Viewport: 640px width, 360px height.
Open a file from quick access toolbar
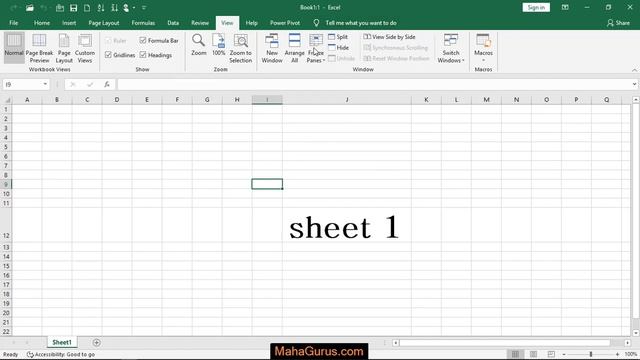click(x=30, y=8)
